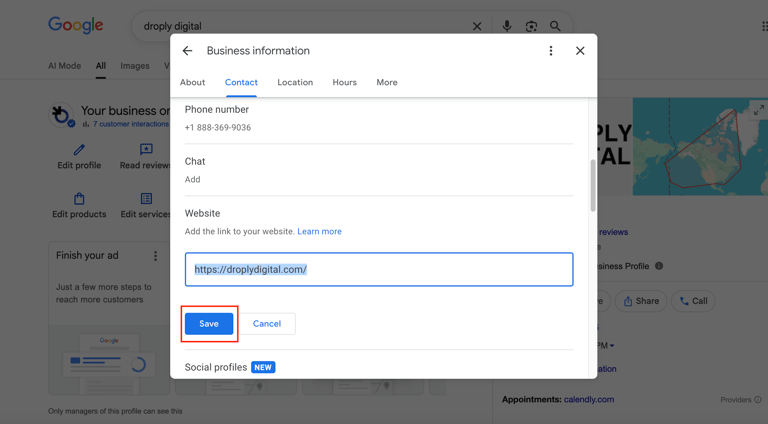This screenshot has width=768, height=424.
Task: Clear the search box text
Action: (x=477, y=26)
